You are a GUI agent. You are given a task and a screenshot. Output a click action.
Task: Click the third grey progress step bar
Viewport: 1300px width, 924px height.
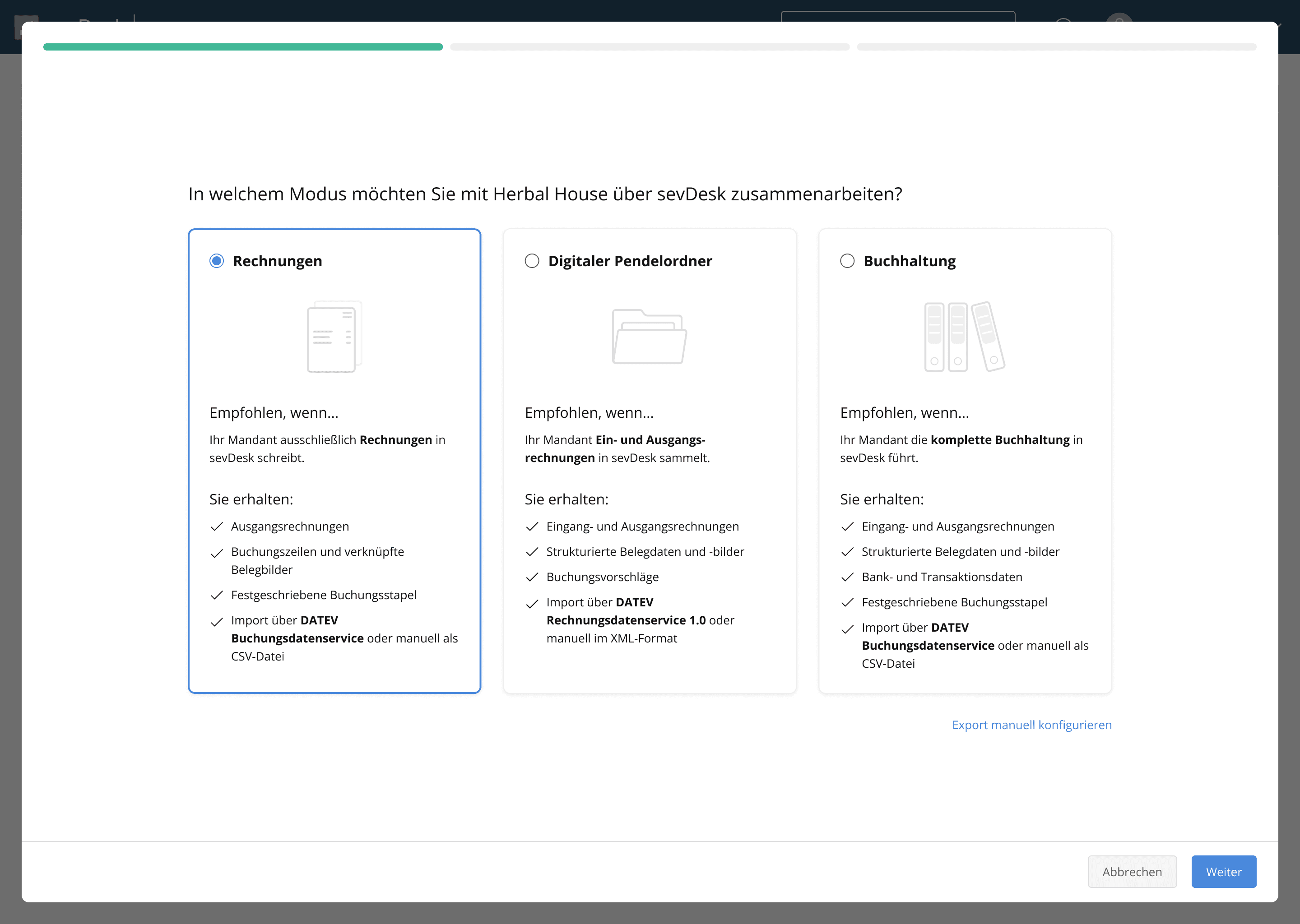[1056, 46]
